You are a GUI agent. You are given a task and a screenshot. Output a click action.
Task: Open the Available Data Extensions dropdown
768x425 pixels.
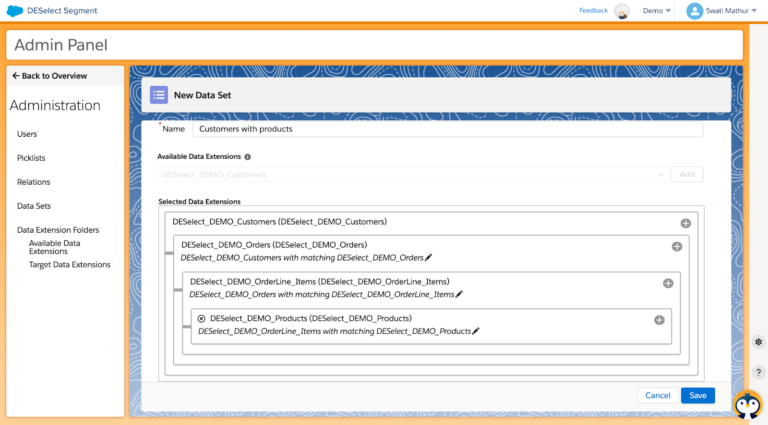[x=411, y=175]
